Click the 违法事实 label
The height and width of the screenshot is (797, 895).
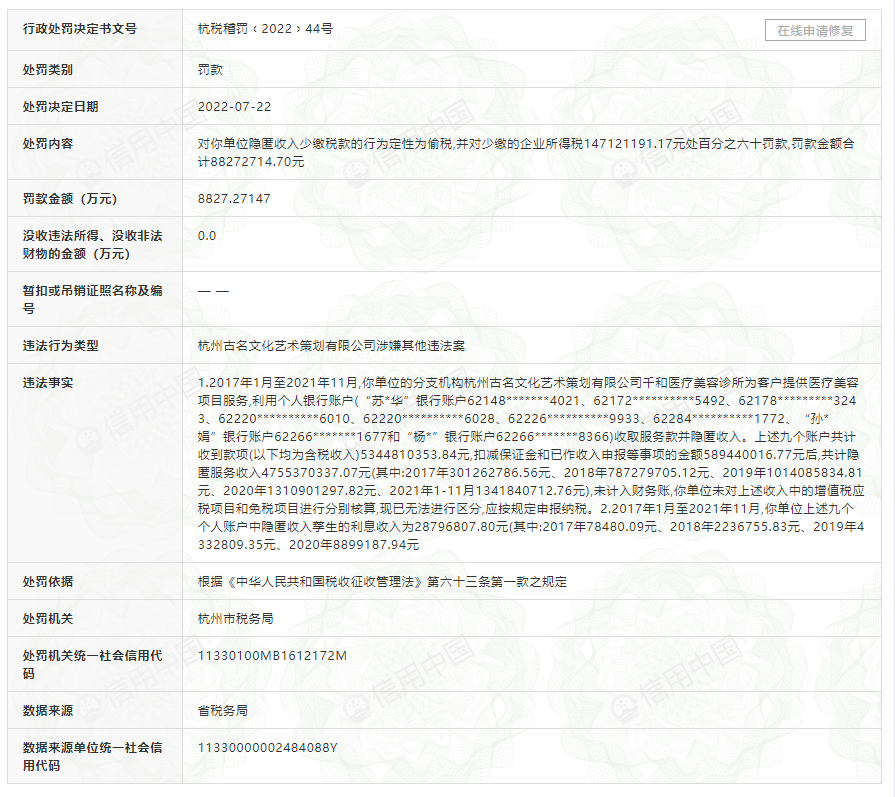point(48,383)
